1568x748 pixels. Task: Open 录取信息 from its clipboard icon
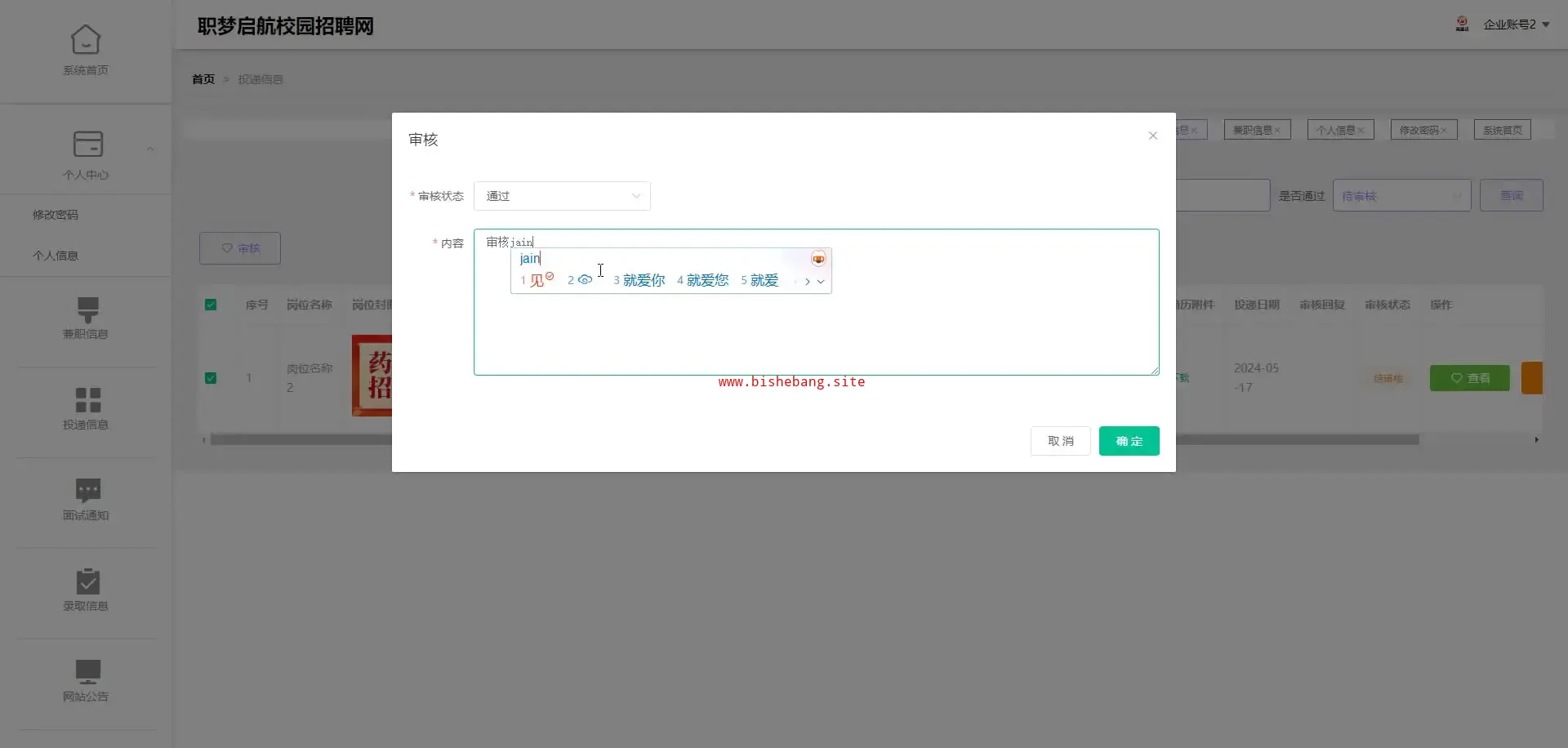coord(87,581)
